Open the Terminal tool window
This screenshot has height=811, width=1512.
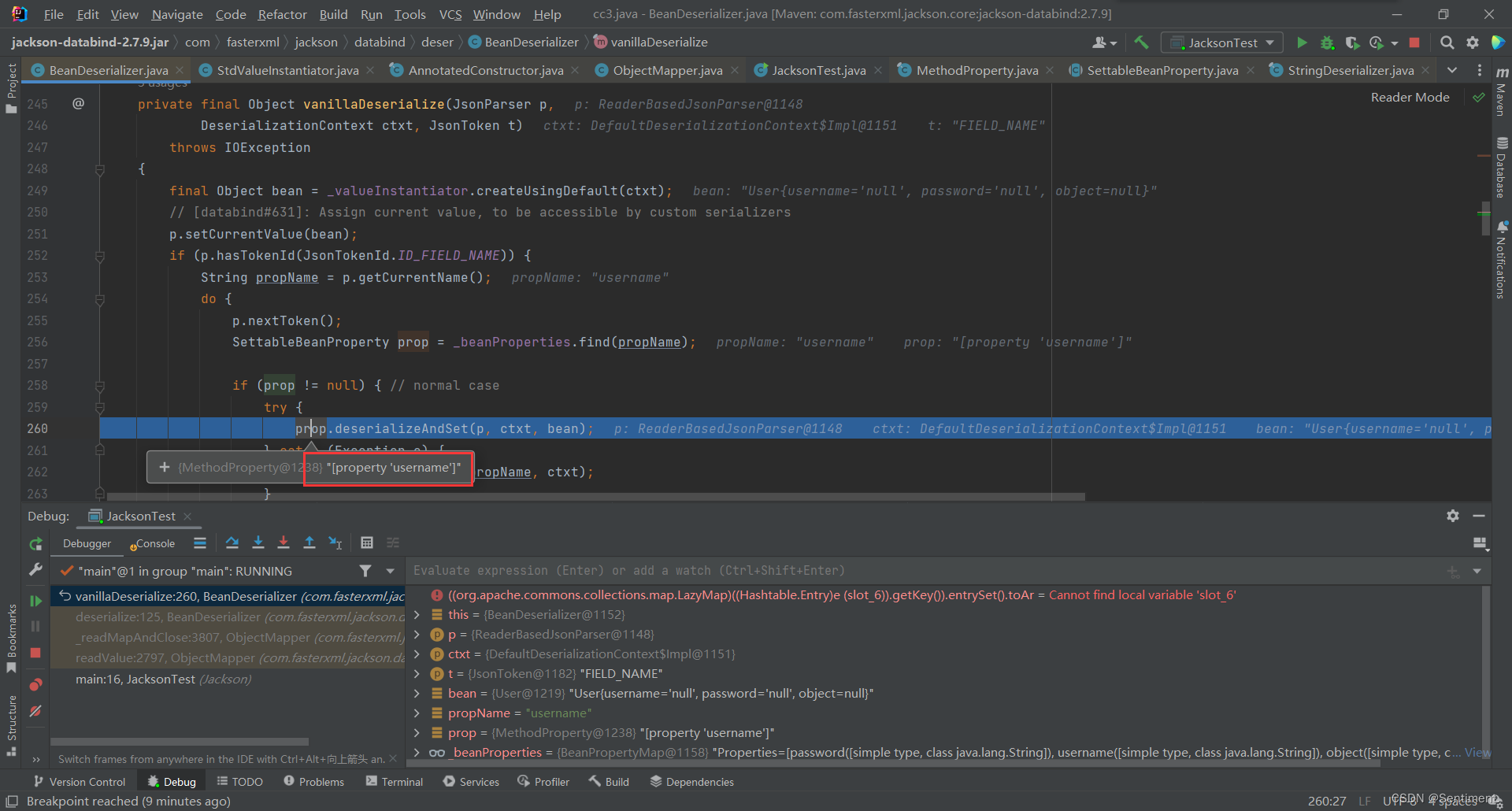click(394, 782)
